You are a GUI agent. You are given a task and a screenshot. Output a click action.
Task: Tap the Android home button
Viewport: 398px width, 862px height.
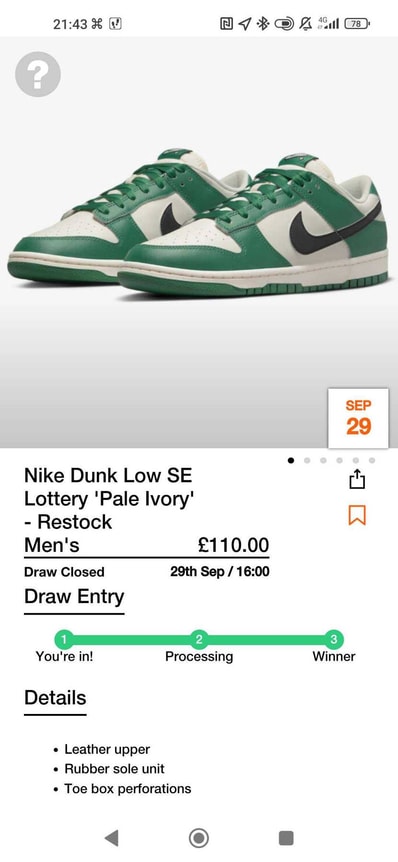(x=198, y=838)
